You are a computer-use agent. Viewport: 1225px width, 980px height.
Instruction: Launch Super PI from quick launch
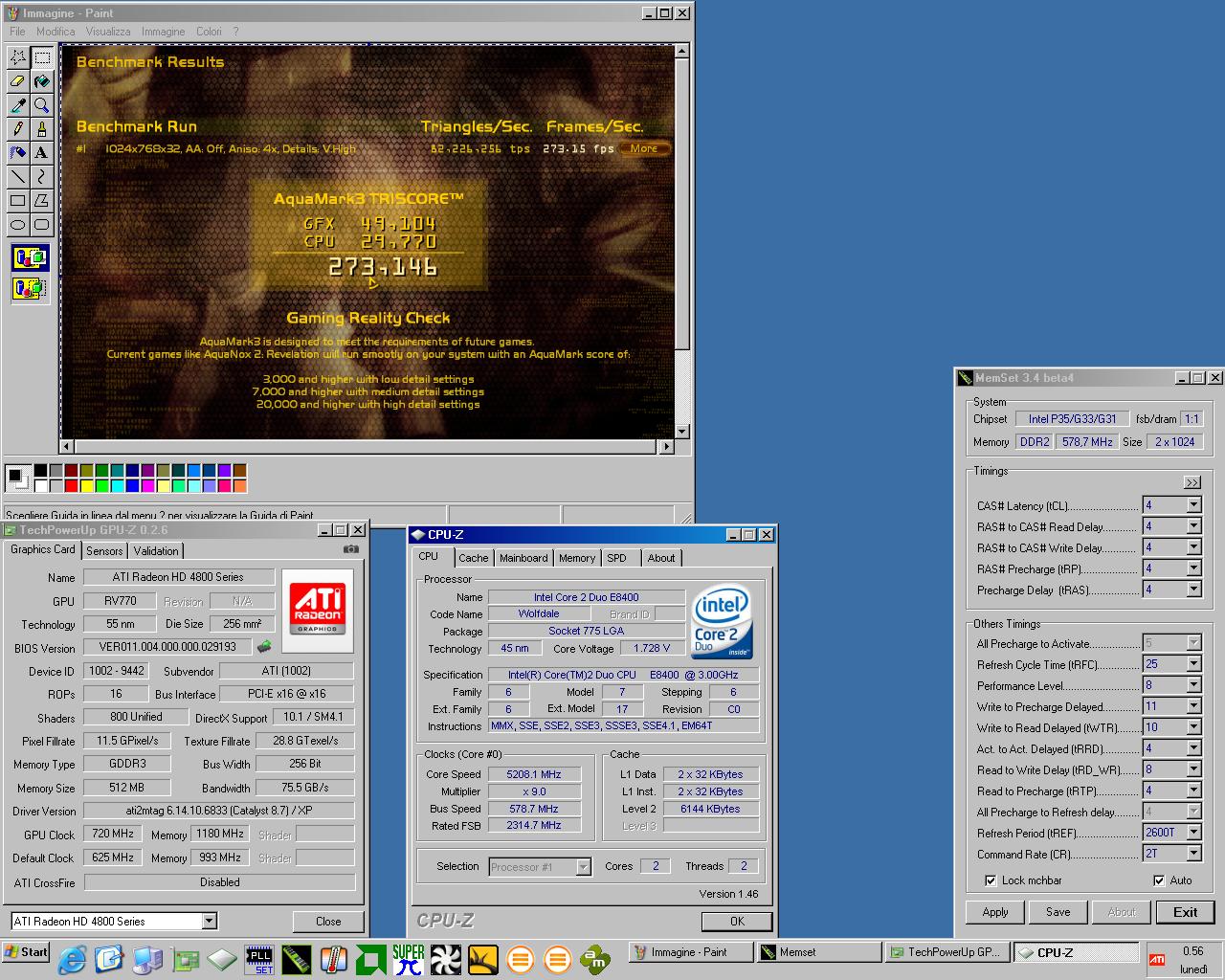(x=408, y=959)
